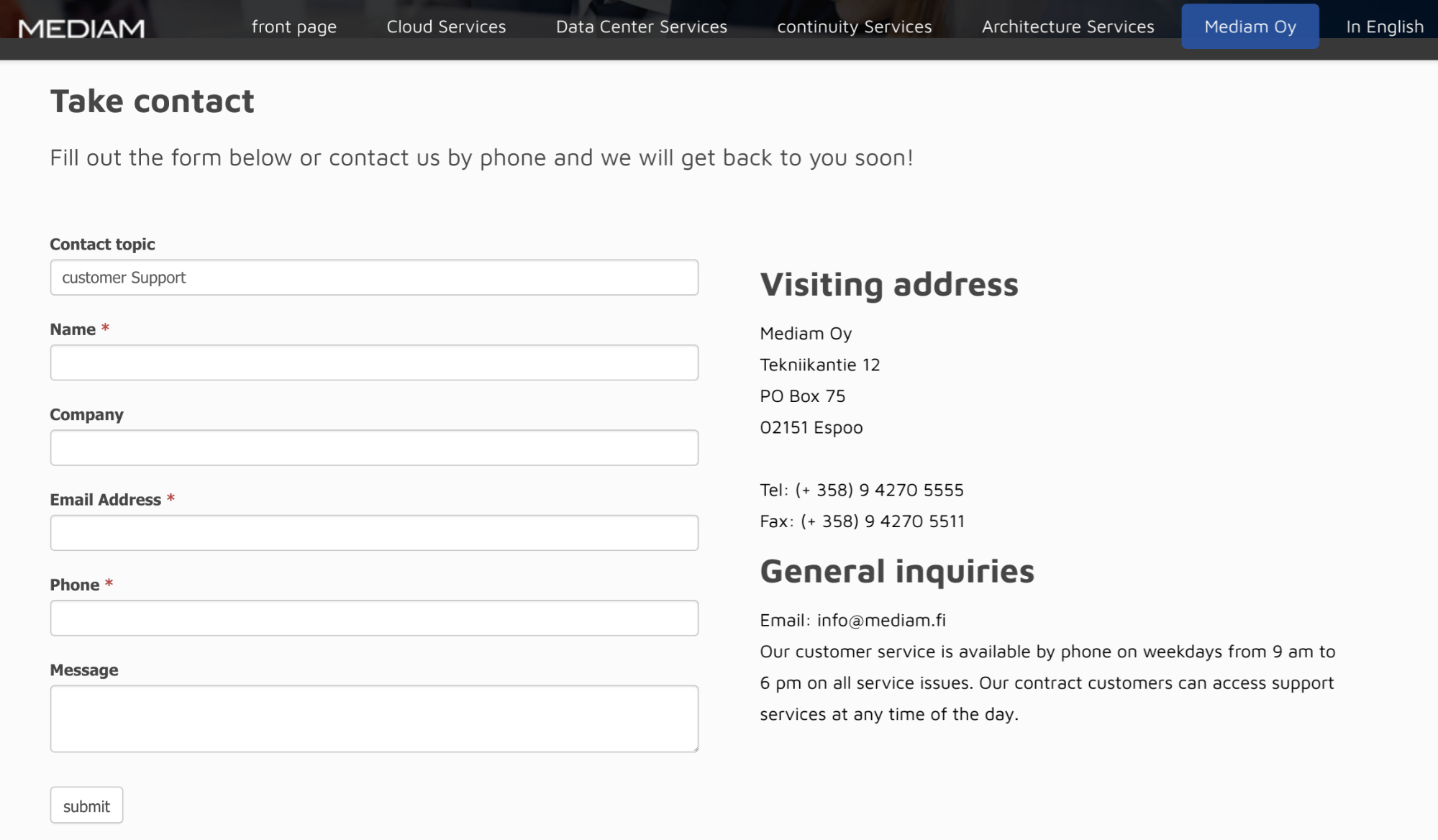Click the Tel phone number
Viewport: 1438px width, 840px height.
point(879,490)
